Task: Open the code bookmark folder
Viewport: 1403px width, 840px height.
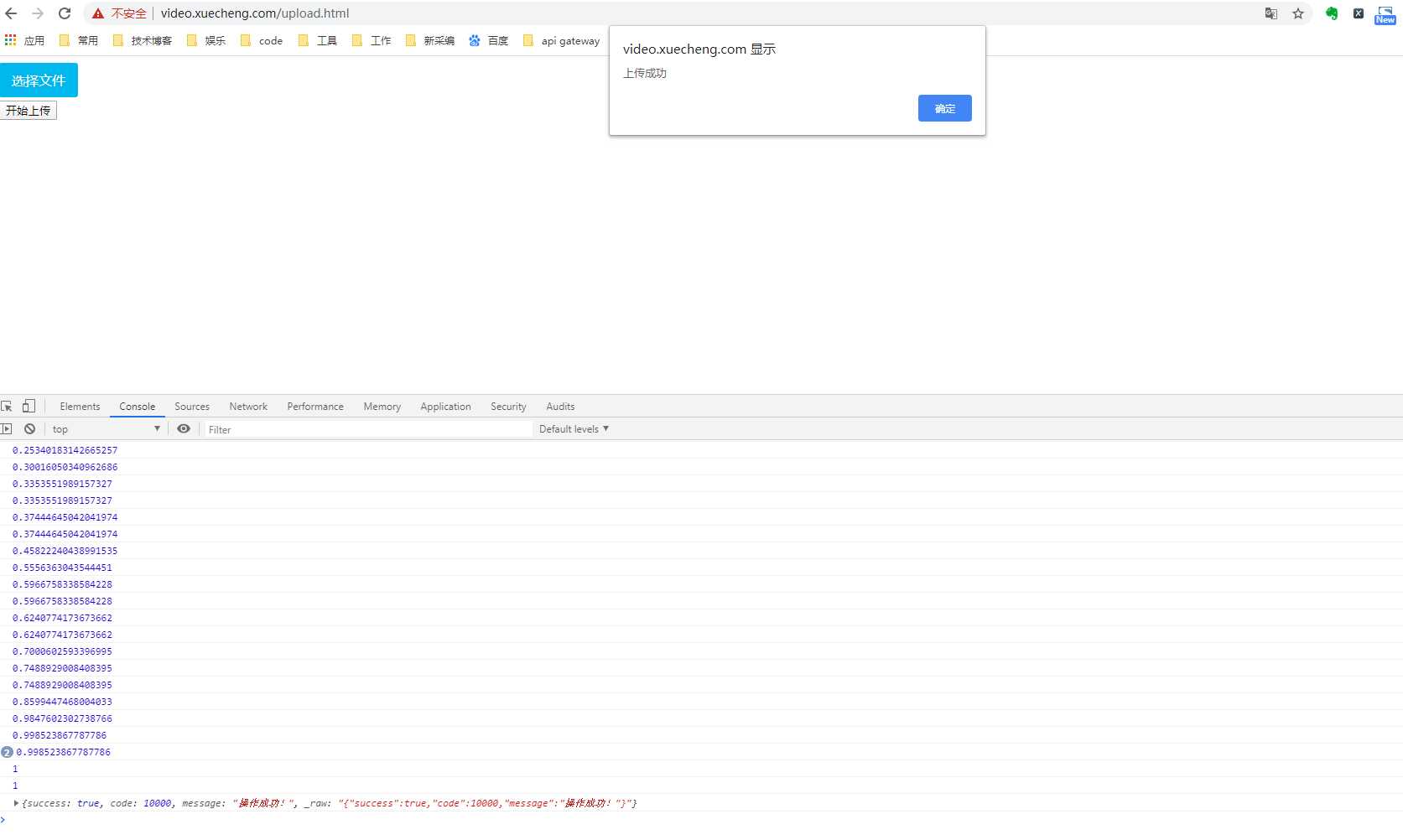Action: point(262,40)
